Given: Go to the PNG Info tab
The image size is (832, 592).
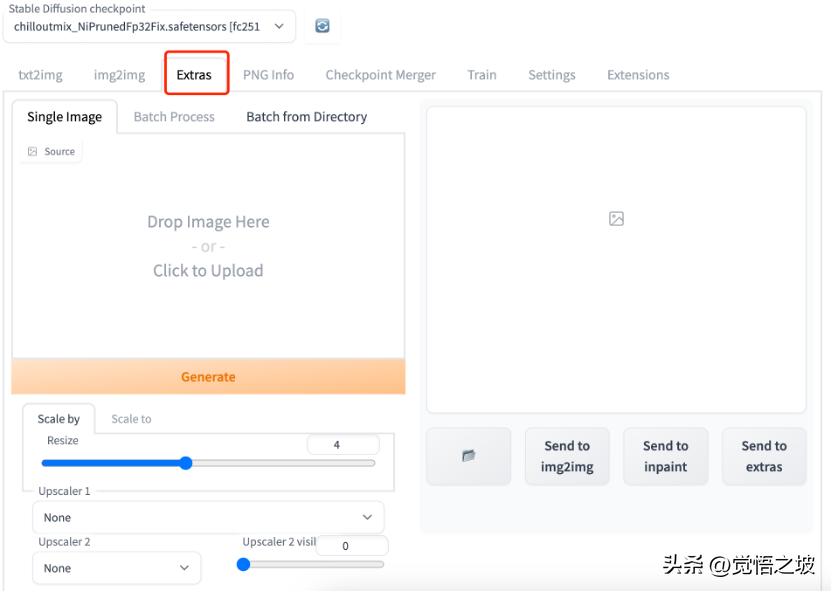Looking at the screenshot, I should click(x=268, y=75).
